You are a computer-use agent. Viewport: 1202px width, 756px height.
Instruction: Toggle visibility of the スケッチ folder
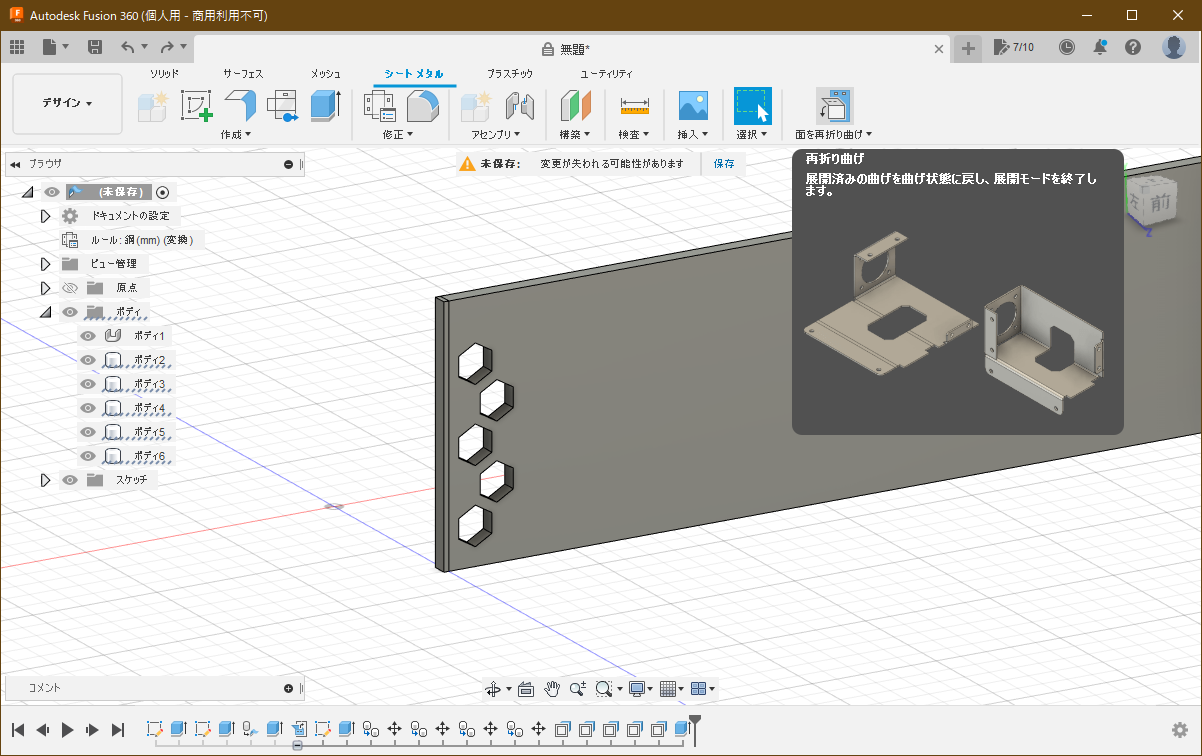pyautogui.click(x=70, y=480)
